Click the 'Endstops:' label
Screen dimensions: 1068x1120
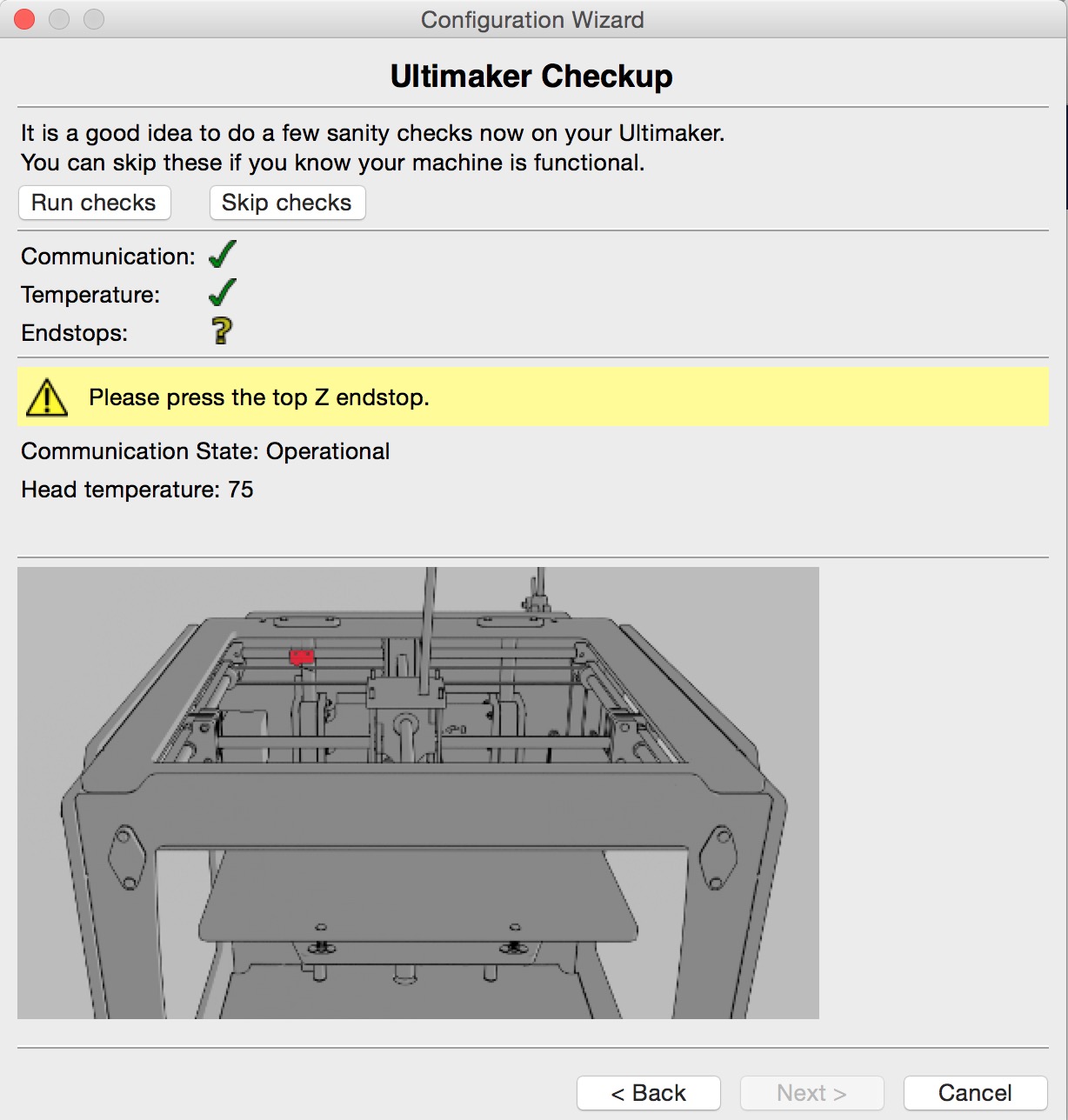point(75,333)
